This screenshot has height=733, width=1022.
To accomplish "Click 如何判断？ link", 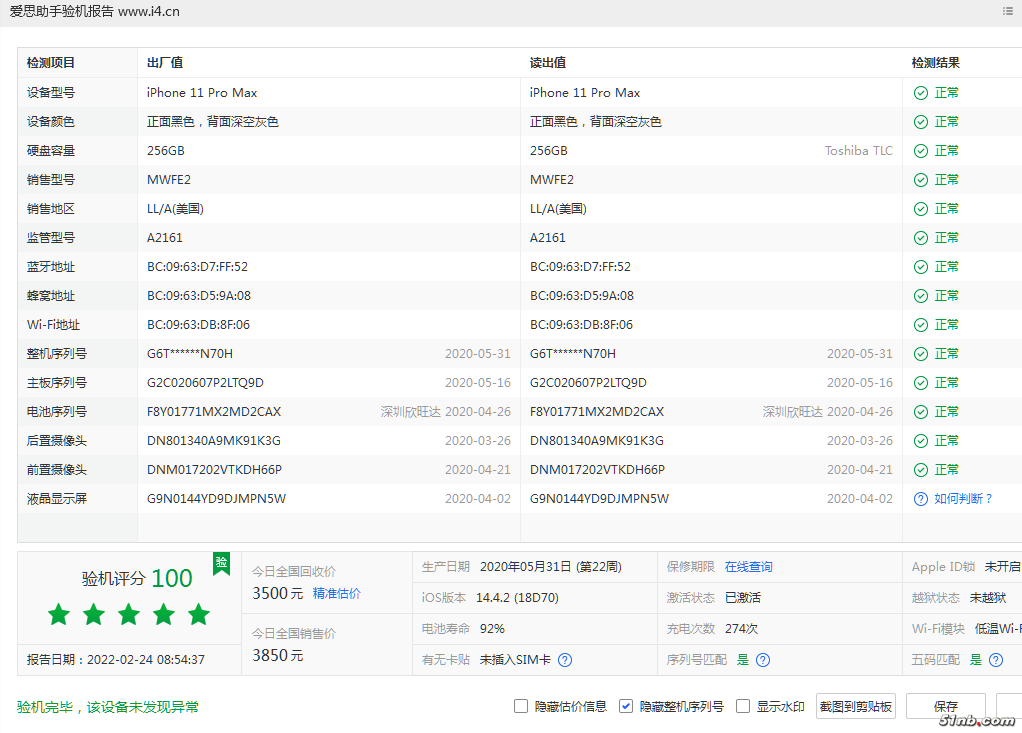I will (x=964, y=499).
